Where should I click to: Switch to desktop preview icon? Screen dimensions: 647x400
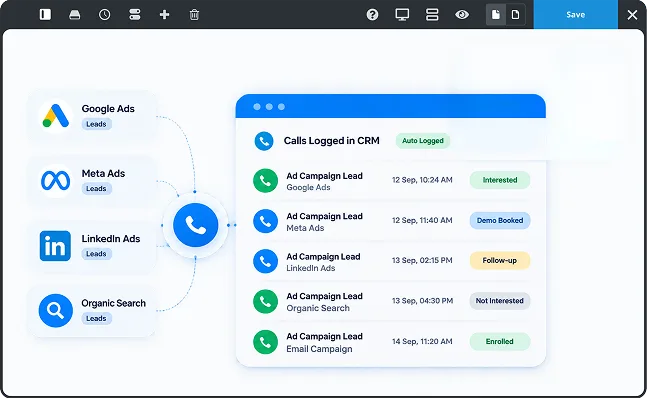[402, 14]
